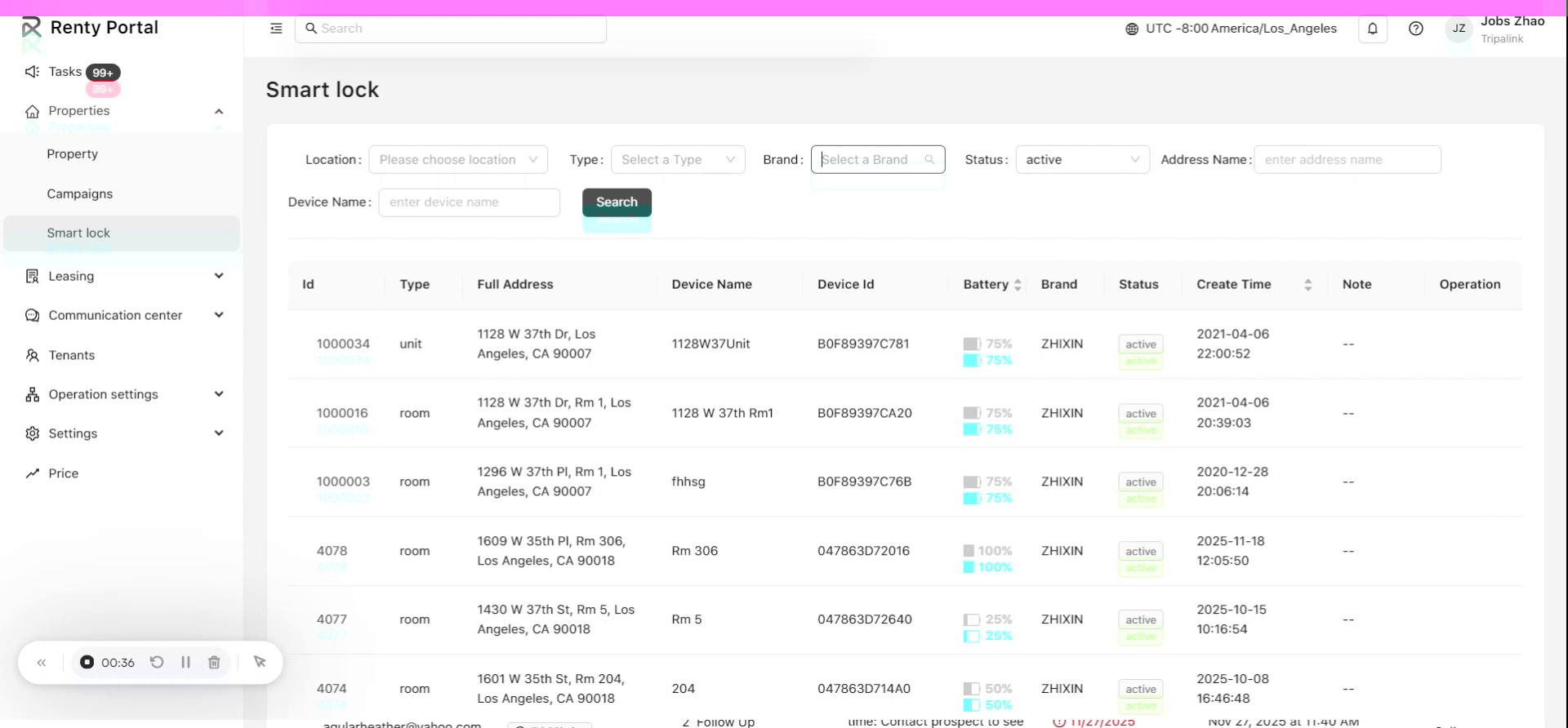The height and width of the screenshot is (728, 1568).
Task: Open the help question mark icon
Action: click(x=1416, y=29)
